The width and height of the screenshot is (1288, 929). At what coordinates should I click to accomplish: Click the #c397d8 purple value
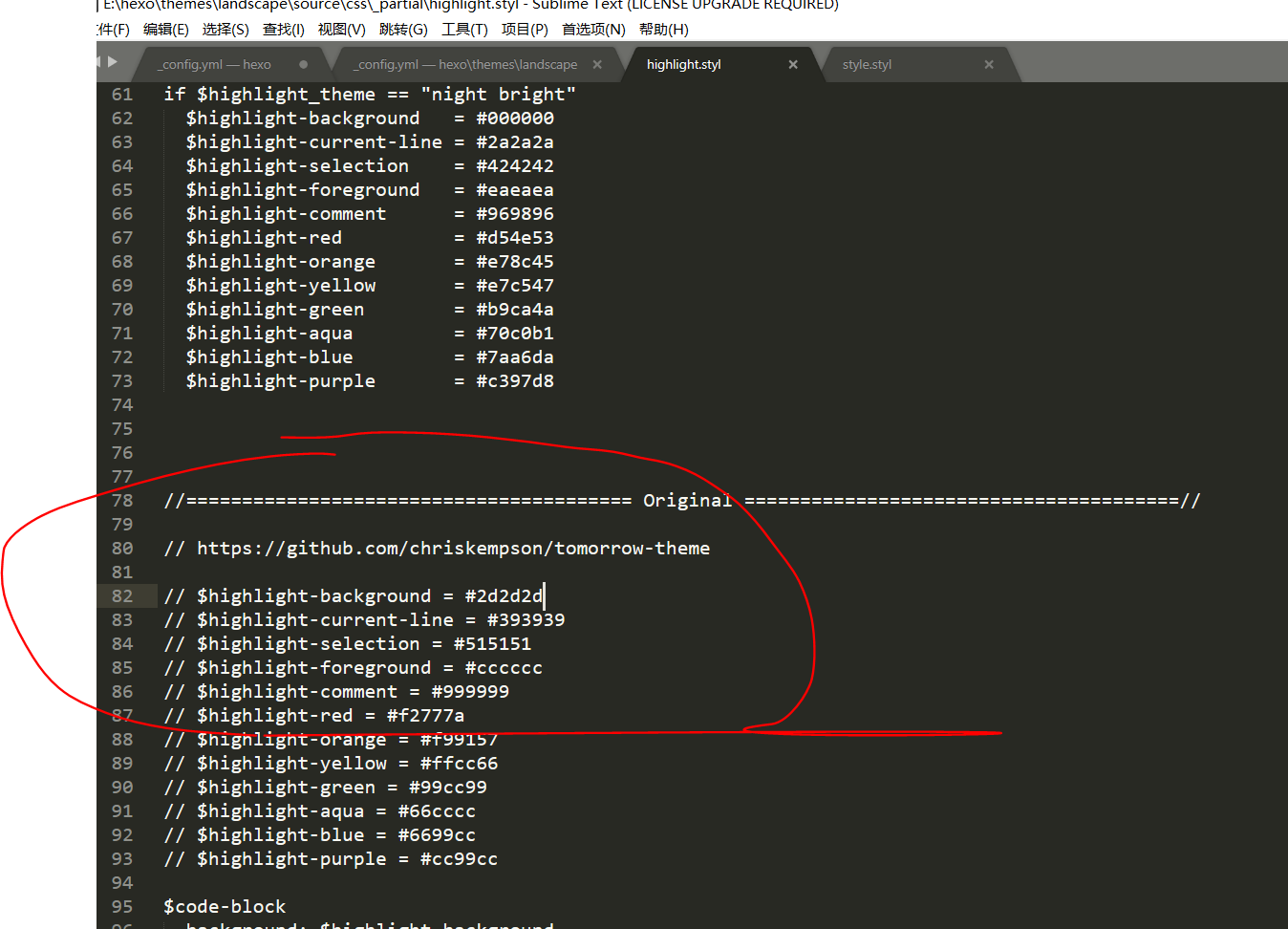(x=515, y=381)
